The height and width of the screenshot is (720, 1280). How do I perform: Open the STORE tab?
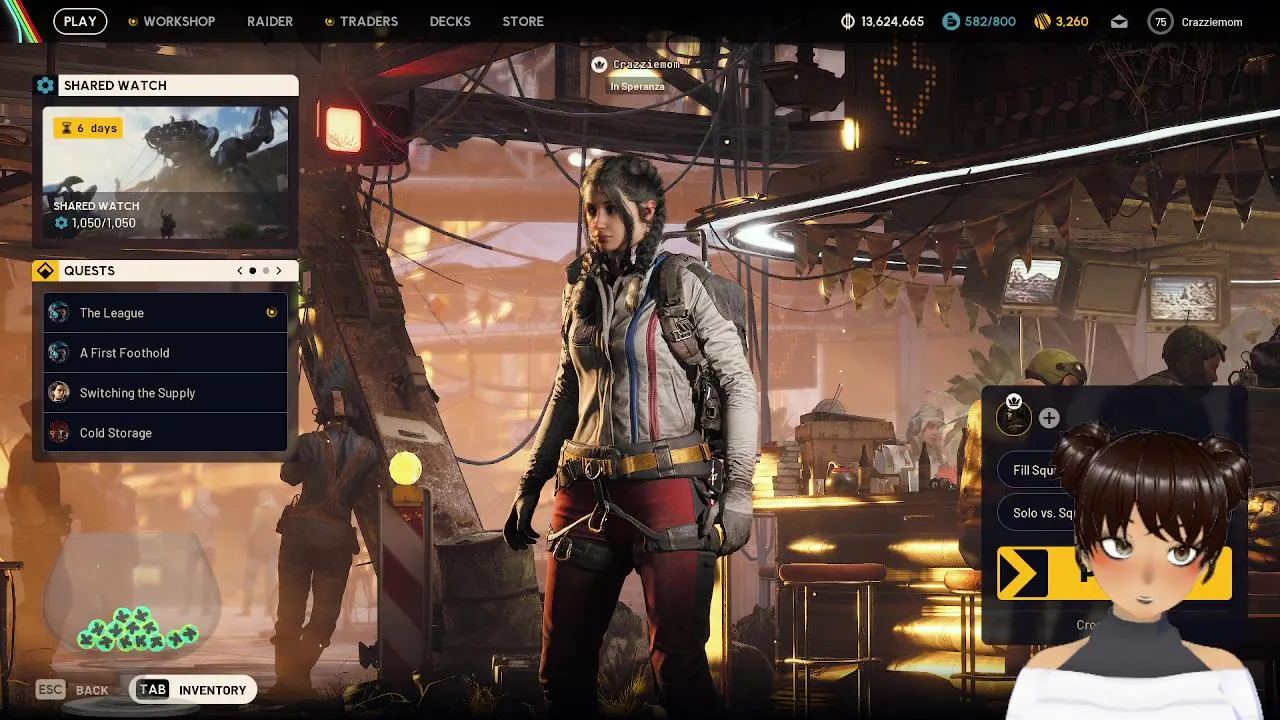click(523, 21)
